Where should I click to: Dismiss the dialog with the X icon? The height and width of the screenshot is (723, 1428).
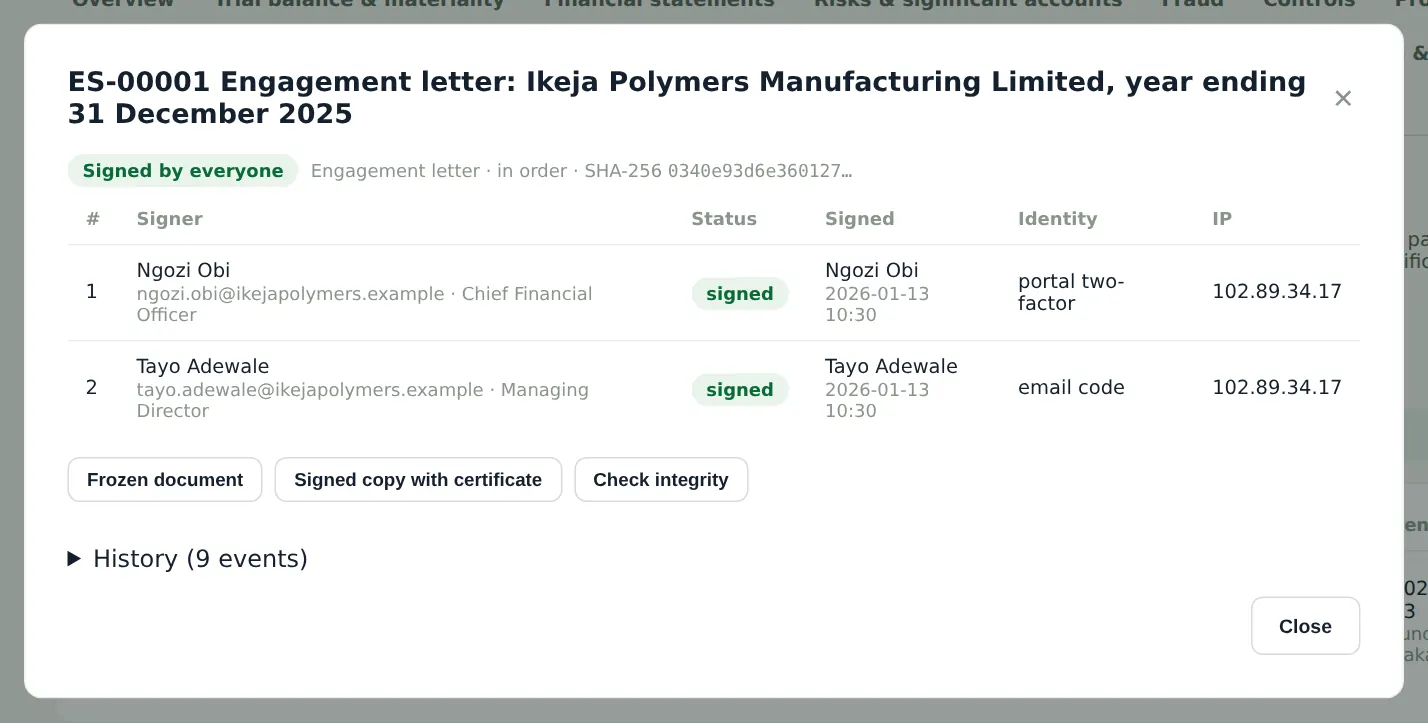coord(1343,98)
